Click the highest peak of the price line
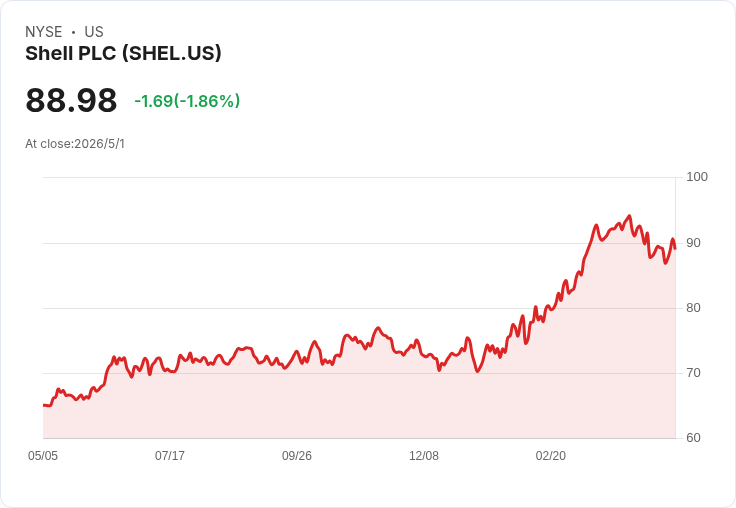 [x=629, y=216]
